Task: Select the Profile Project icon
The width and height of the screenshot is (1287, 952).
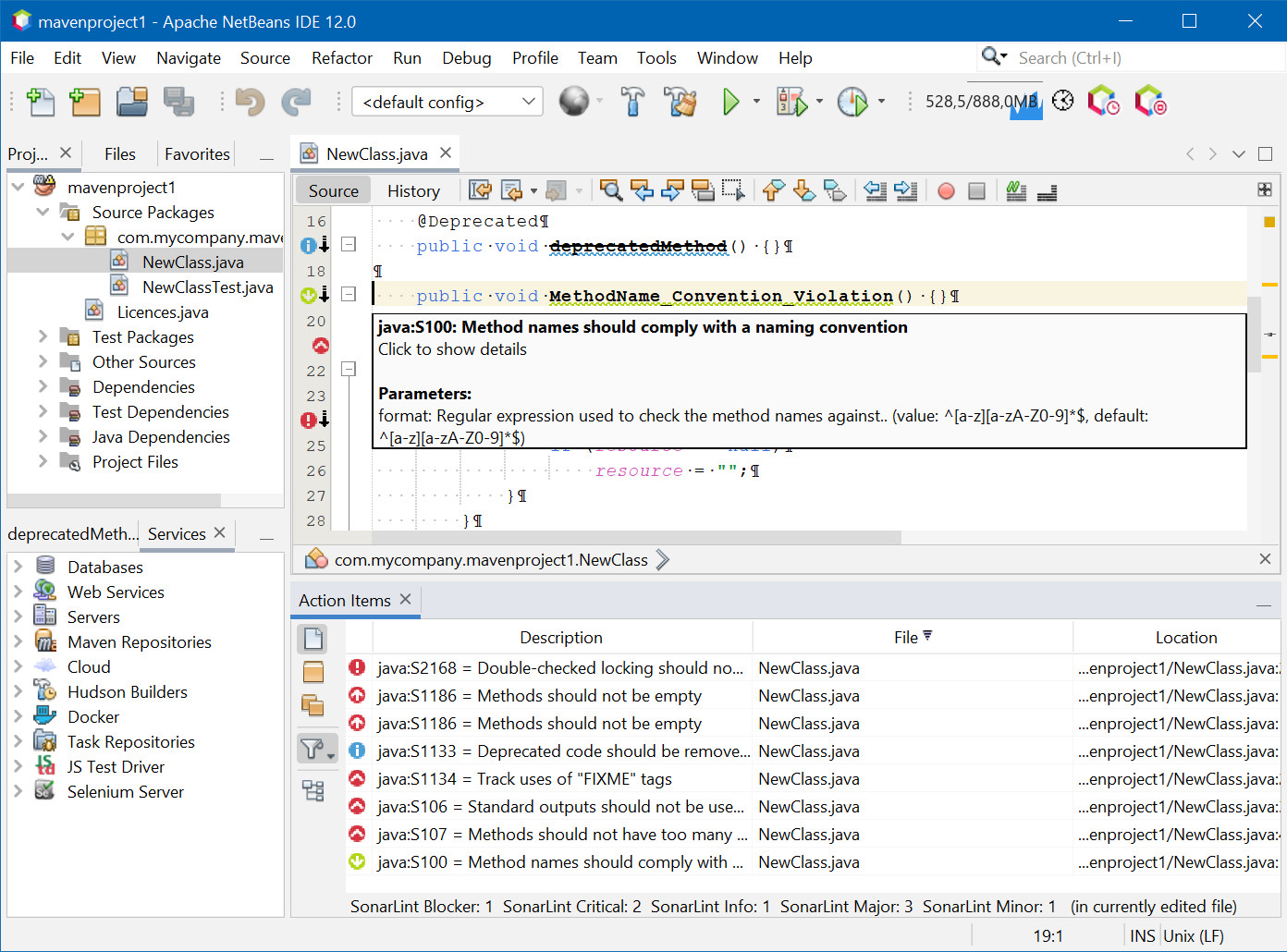Action: (x=852, y=102)
